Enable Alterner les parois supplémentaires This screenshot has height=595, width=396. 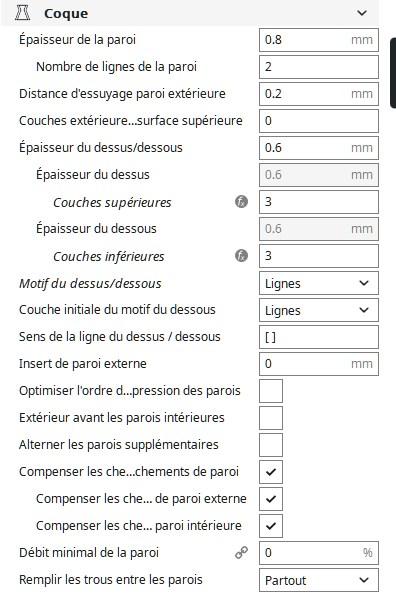(271, 445)
